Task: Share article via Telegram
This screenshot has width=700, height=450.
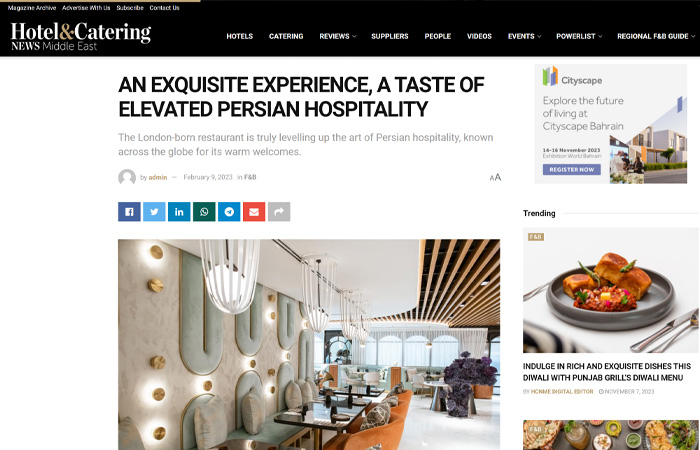Action: (x=229, y=212)
